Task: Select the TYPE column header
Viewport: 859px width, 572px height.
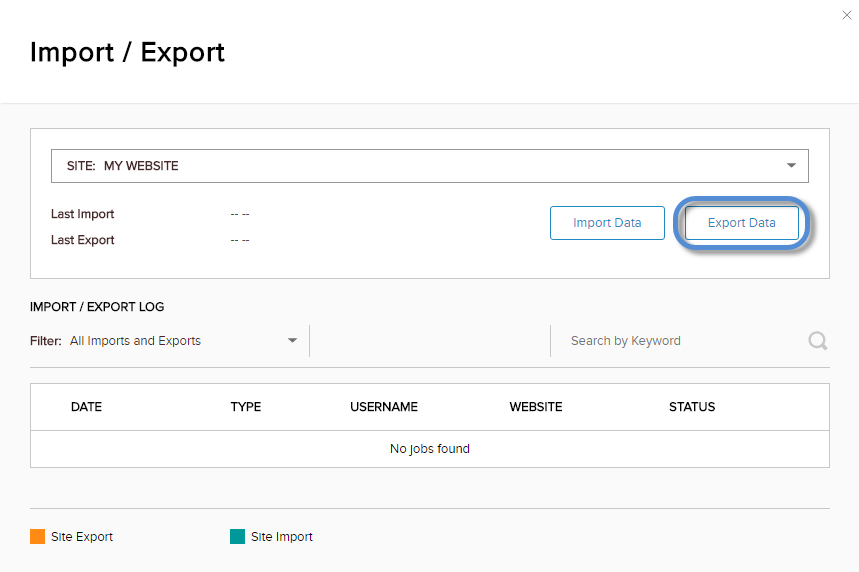Action: pyautogui.click(x=245, y=407)
